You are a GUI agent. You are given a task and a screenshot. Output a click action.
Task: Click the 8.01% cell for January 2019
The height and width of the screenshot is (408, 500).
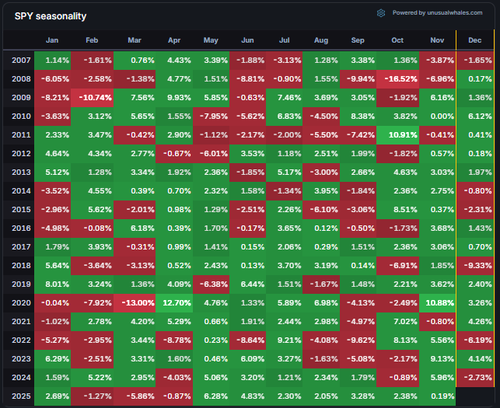tap(52, 285)
